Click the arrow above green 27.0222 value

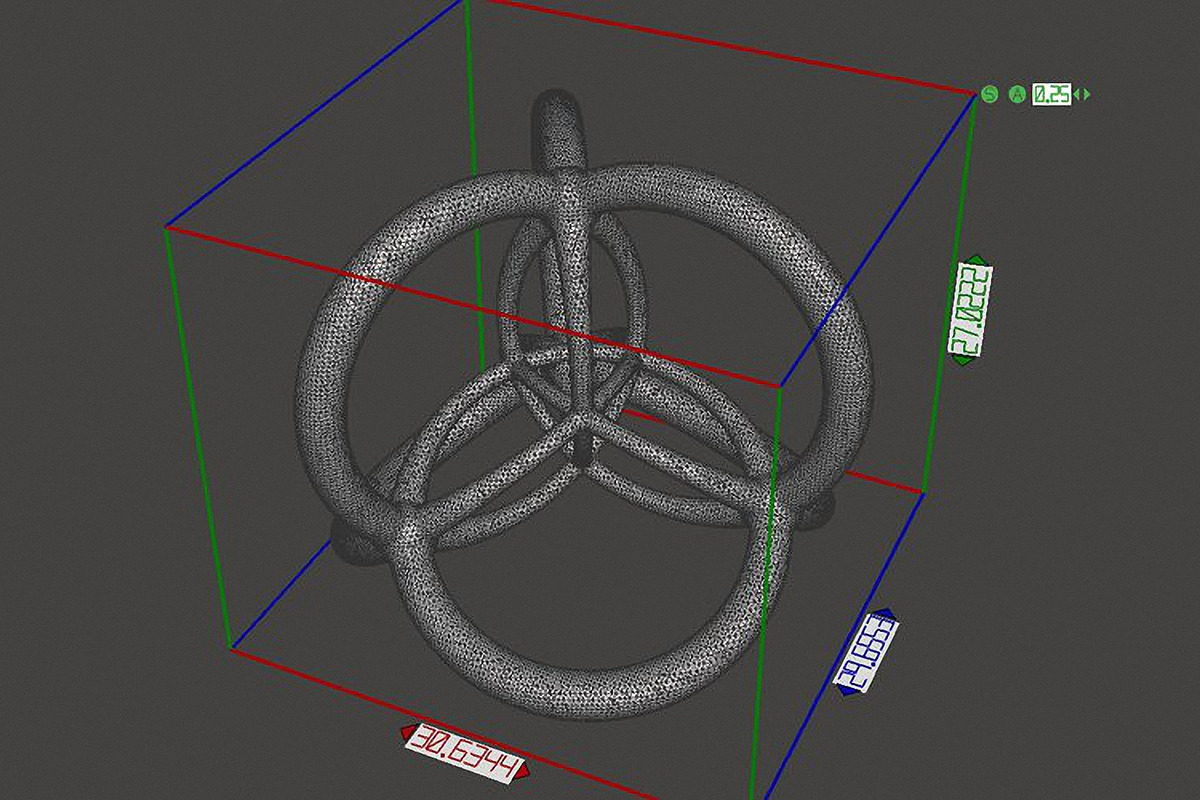[x=976, y=261]
